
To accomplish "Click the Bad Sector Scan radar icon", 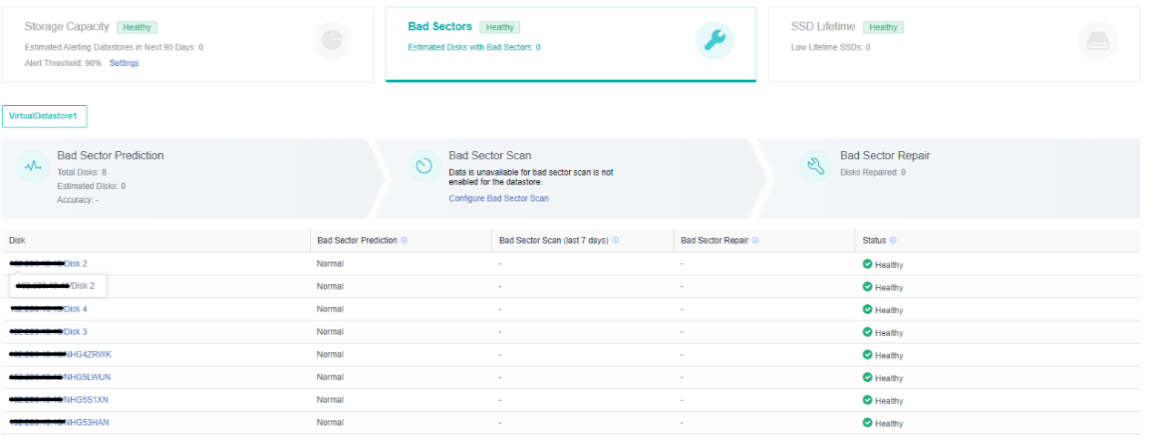I will pyautogui.click(x=425, y=167).
